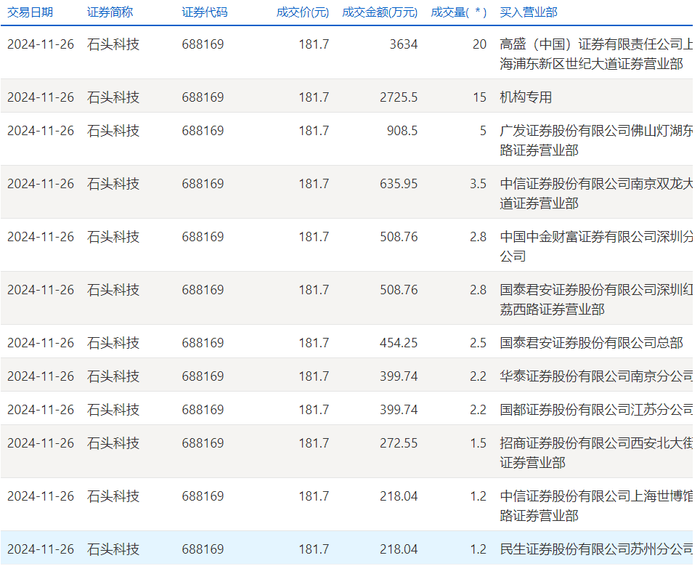Viewport: 700px width, 566px height.
Task: Select the 2725.5 transaction amount cell
Action: 399,97
